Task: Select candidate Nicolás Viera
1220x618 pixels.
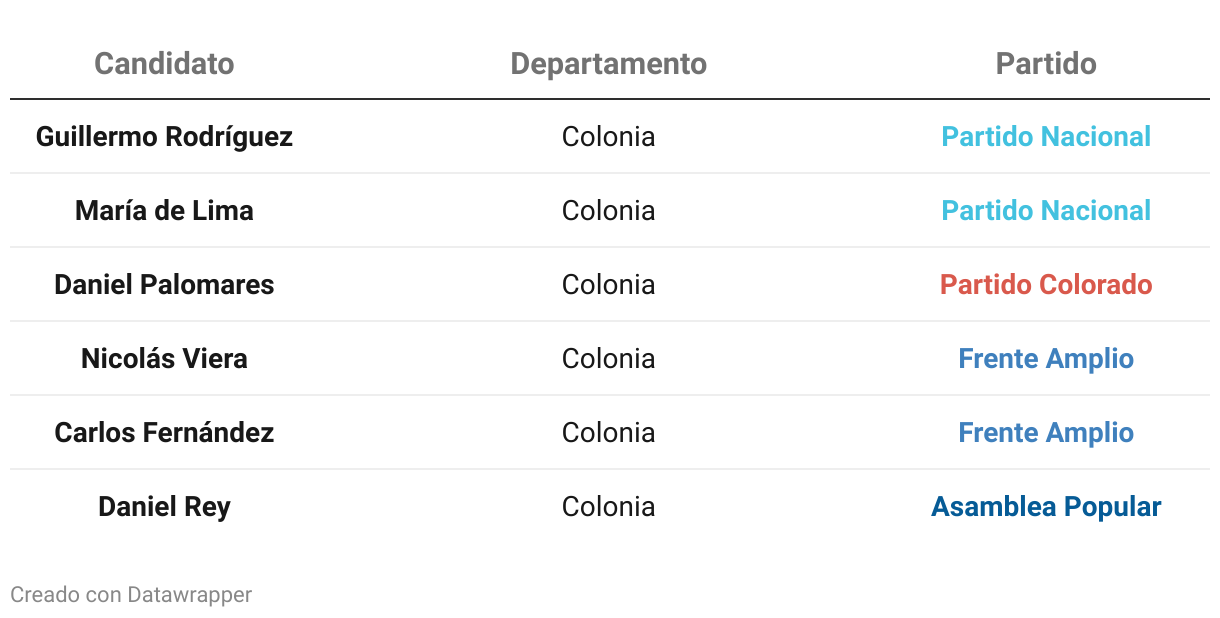Action: click(x=164, y=359)
